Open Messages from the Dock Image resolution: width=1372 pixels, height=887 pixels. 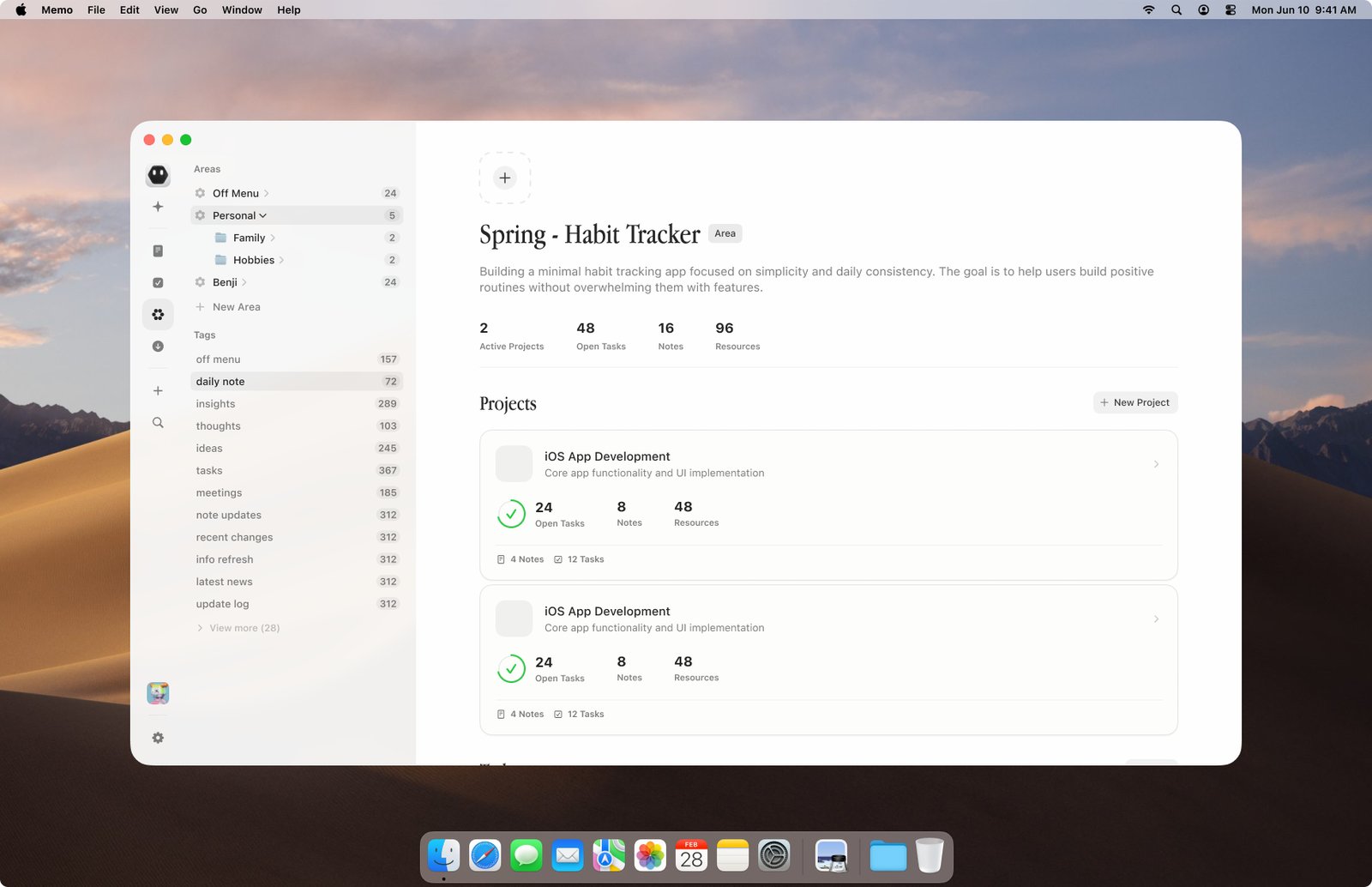click(x=527, y=855)
